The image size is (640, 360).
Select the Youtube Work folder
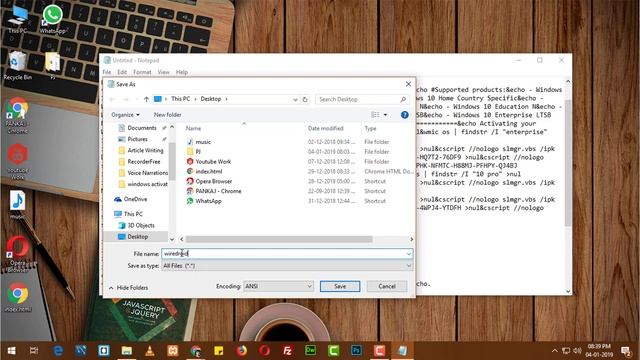(x=213, y=161)
